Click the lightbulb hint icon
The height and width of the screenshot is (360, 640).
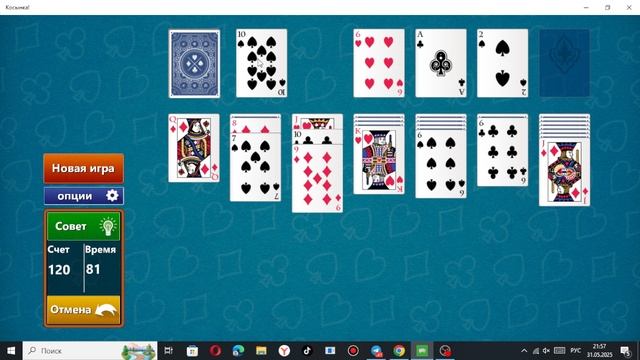(x=107, y=226)
